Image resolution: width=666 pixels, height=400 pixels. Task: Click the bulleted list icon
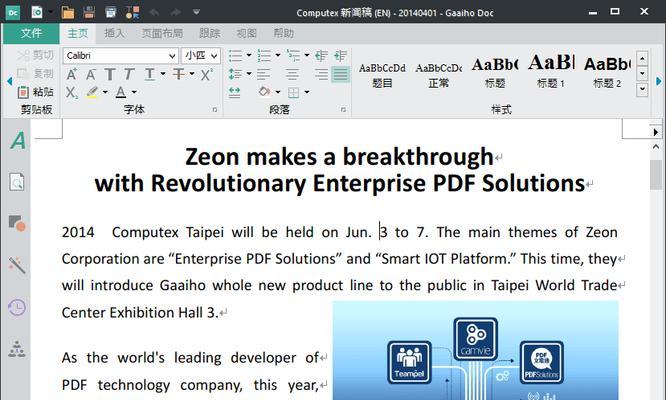point(235,56)
